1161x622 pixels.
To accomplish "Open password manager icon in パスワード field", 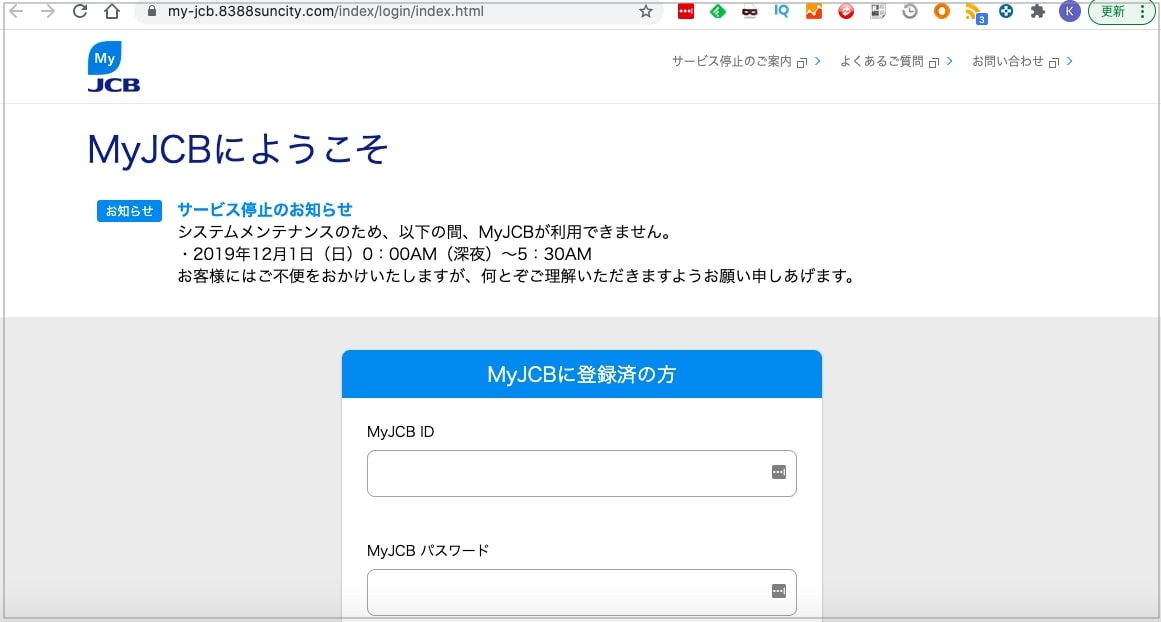I will [779, 591].
